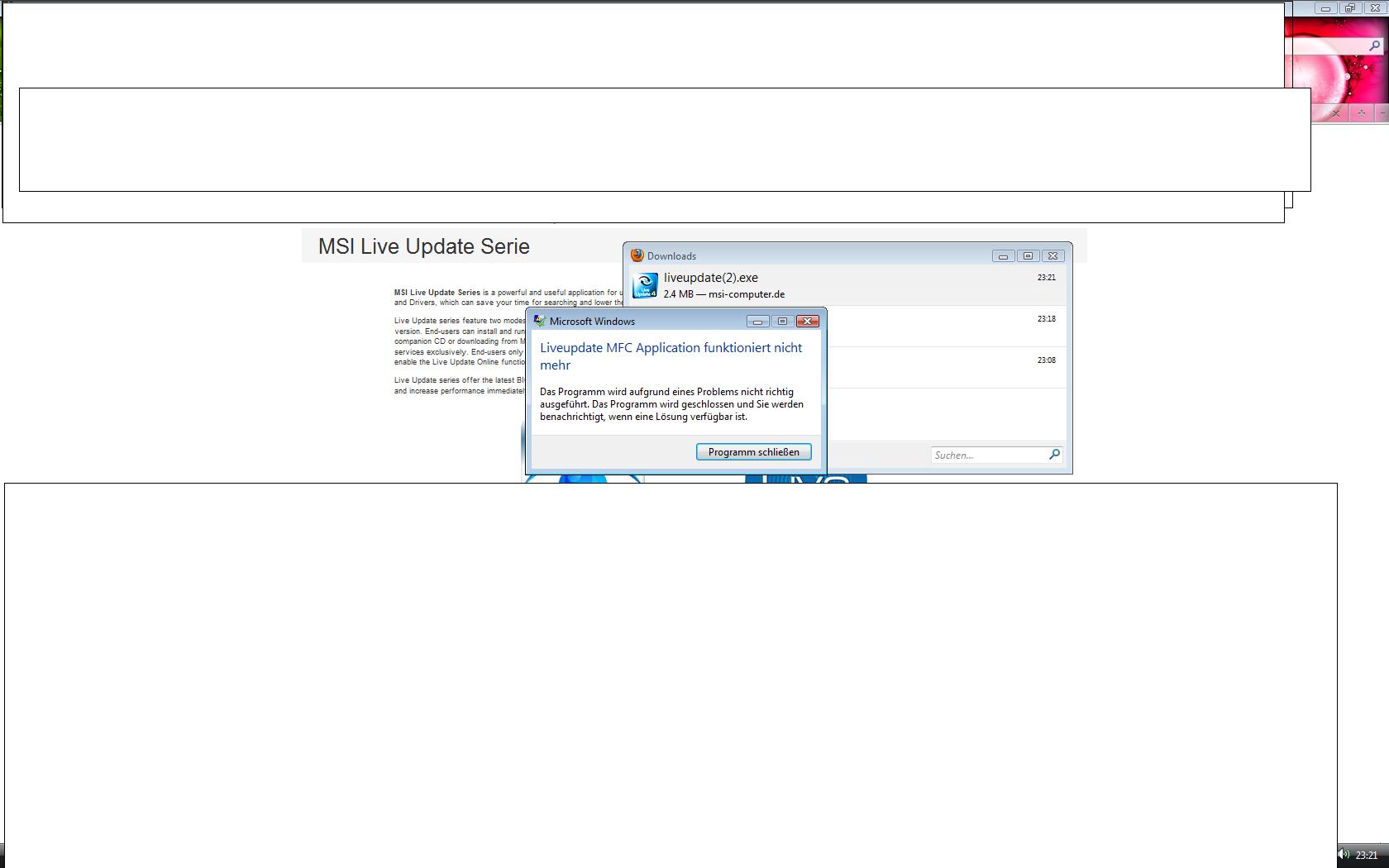Close the Microsoft Windows error dialog

tap(807, 322)
